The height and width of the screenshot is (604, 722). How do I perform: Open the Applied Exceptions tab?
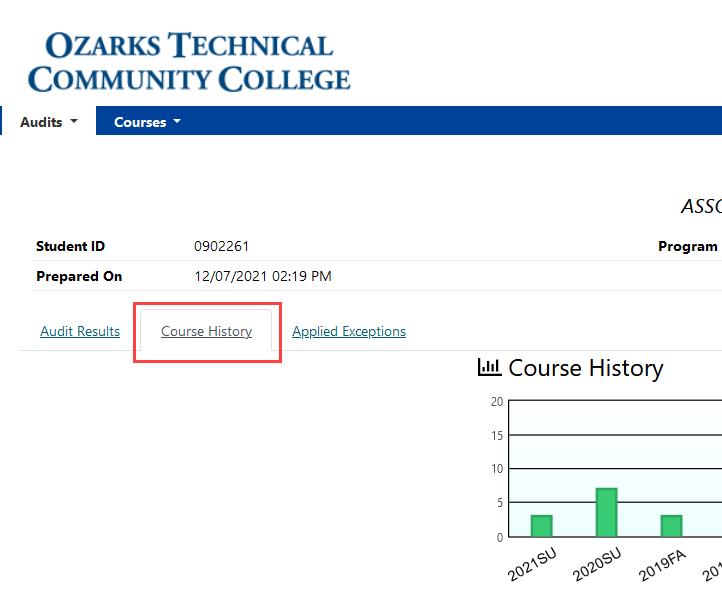349,331
